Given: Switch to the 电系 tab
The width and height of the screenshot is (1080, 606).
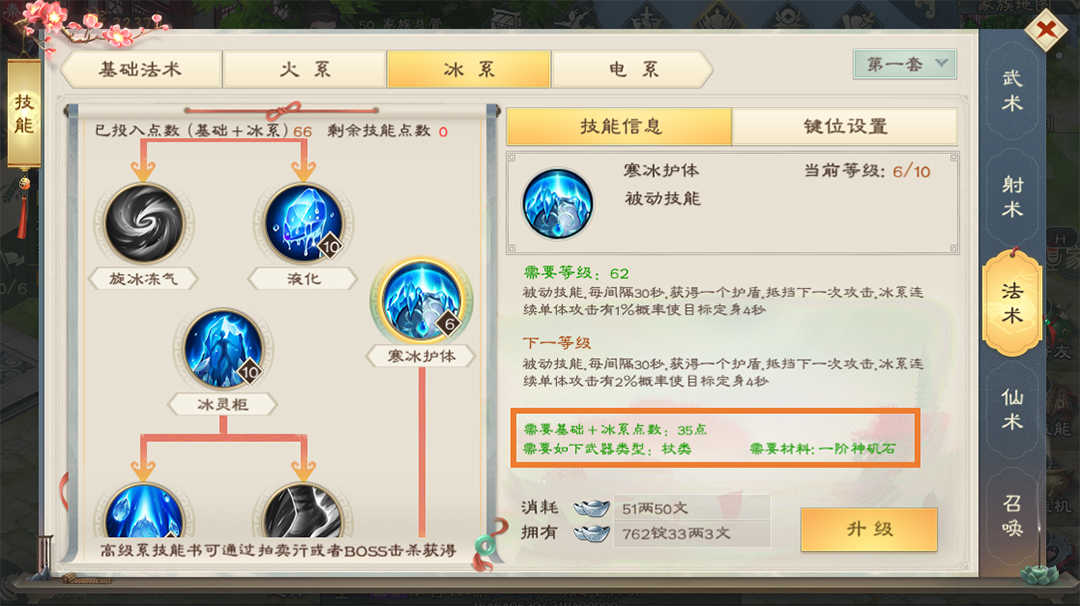Looking at the screenshot, I should tap(632, 69).
